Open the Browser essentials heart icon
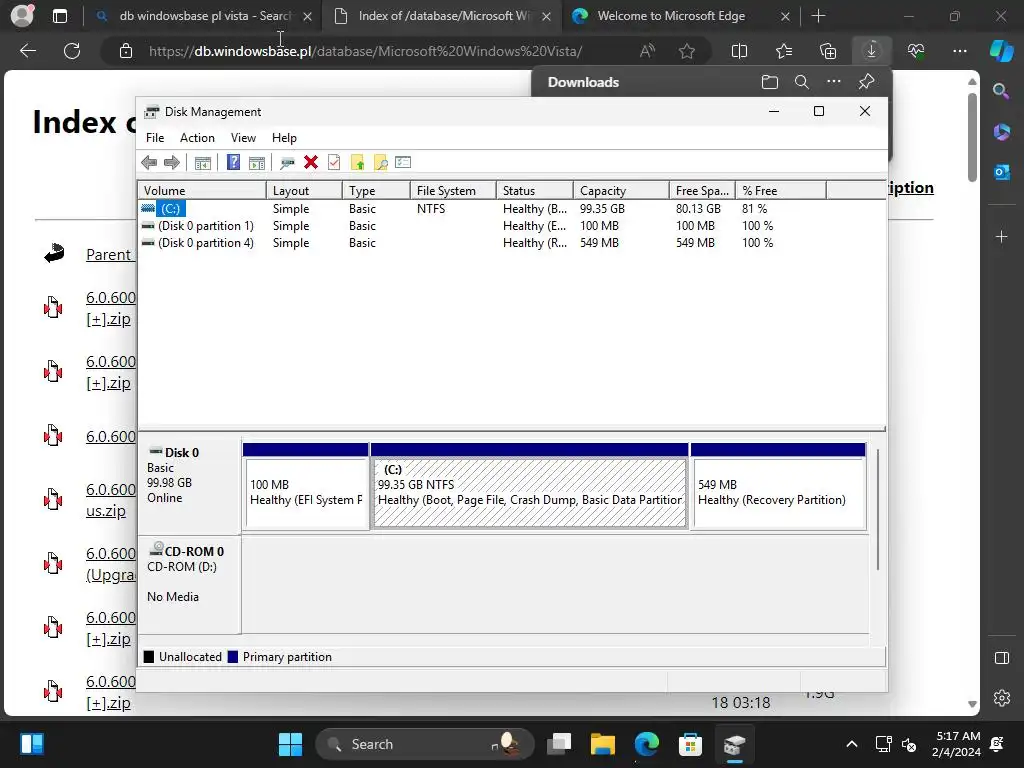 (916, 51)
